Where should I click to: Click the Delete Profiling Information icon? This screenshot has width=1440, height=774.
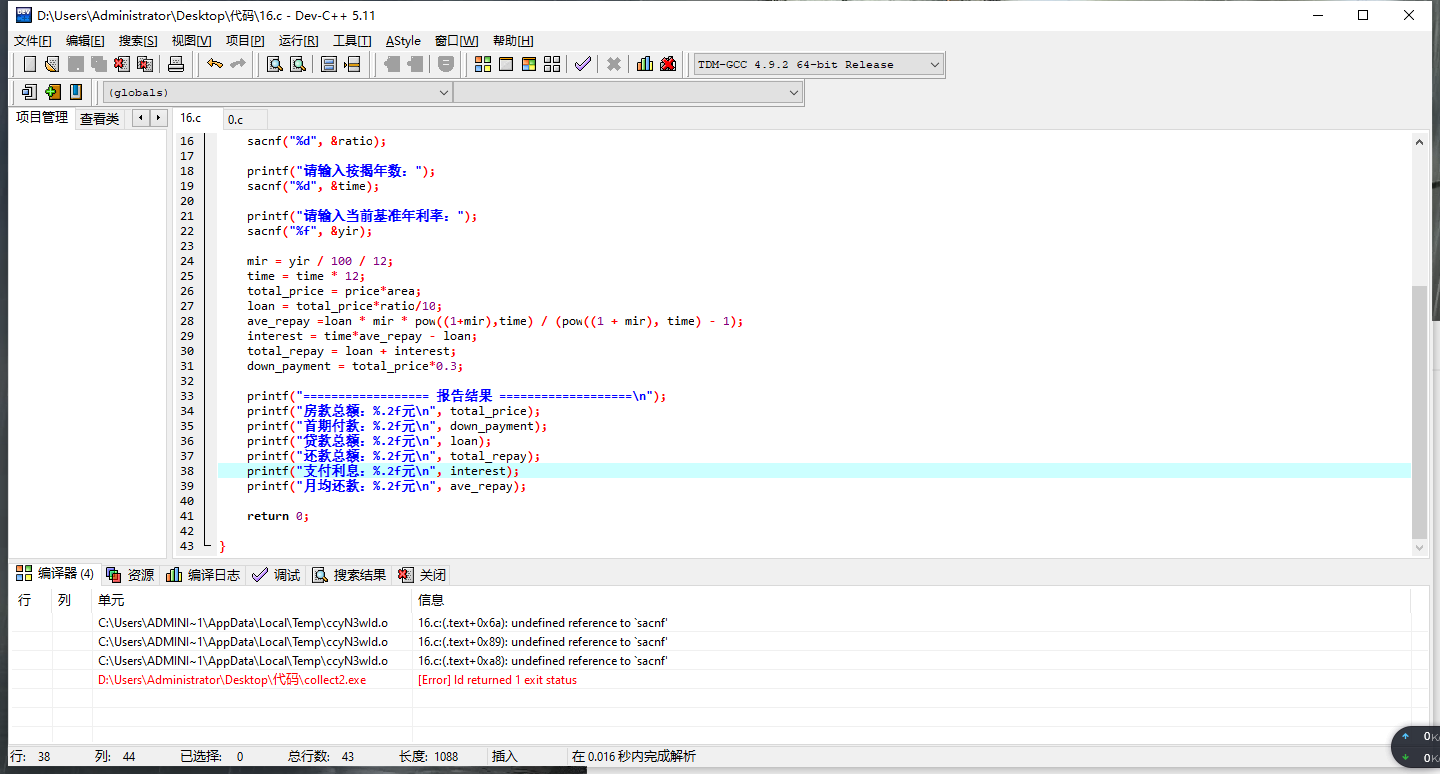click(x=668, y=64)
